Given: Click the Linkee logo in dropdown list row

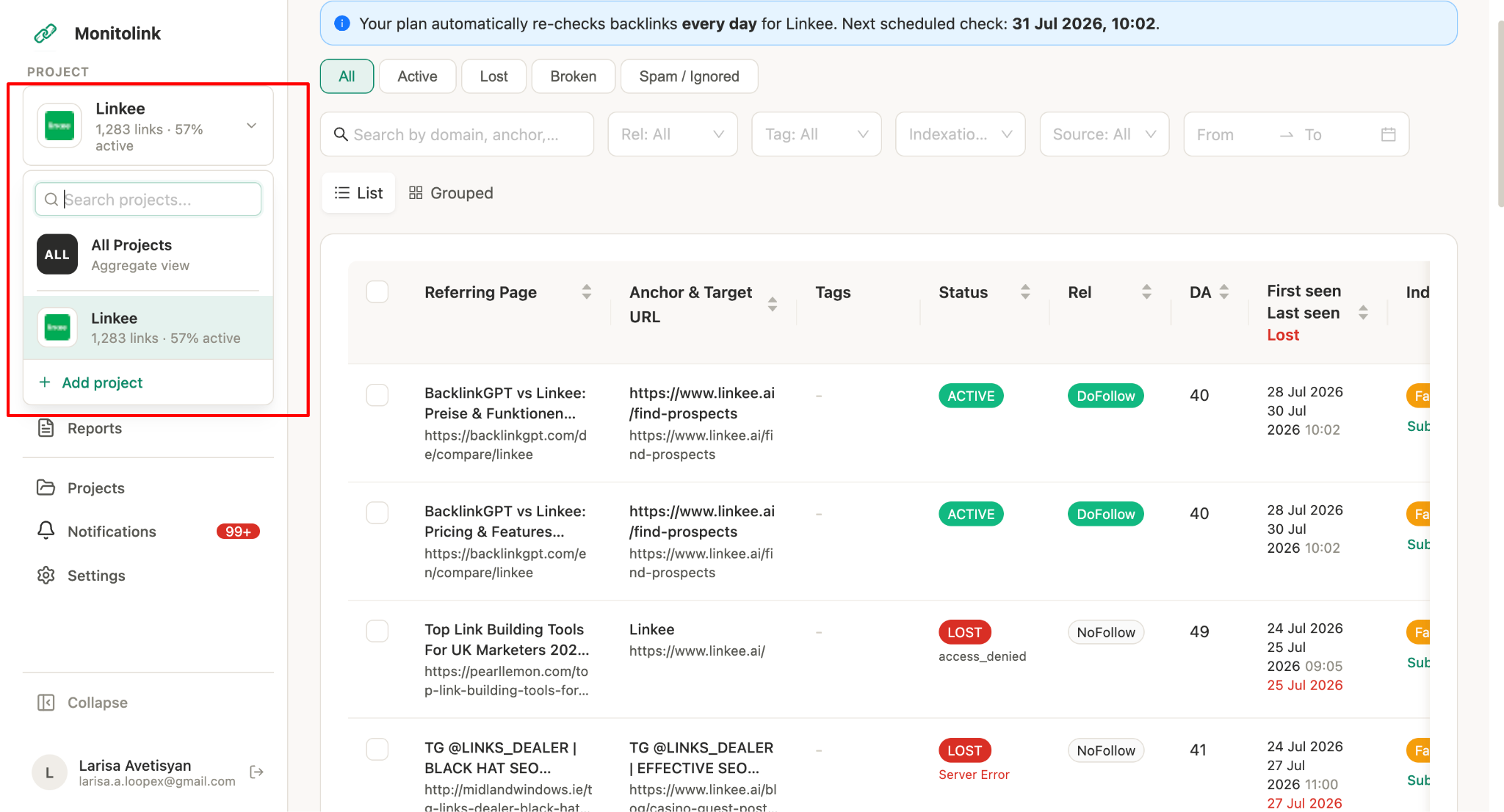Looking at the screenshot, I should [x=57, y=327].
